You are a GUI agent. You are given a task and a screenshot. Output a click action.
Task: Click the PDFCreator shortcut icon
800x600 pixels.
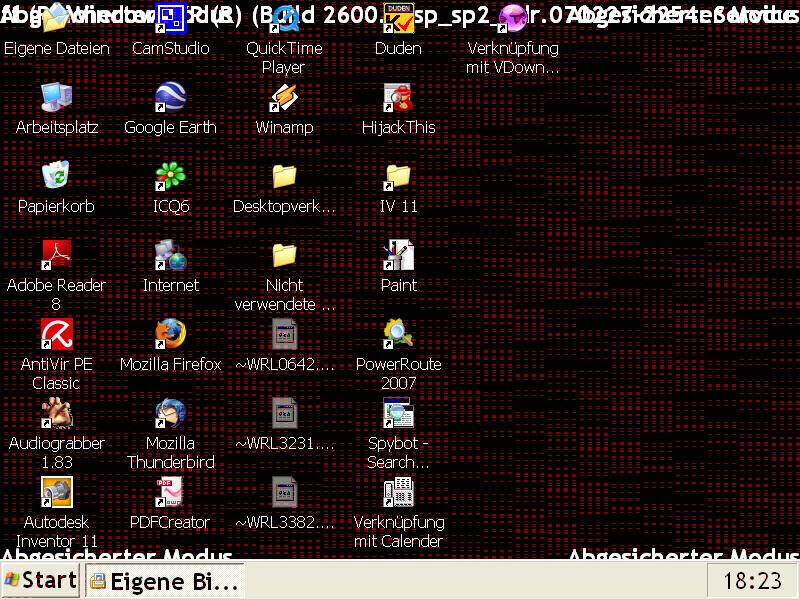click(x=170, y=492)
